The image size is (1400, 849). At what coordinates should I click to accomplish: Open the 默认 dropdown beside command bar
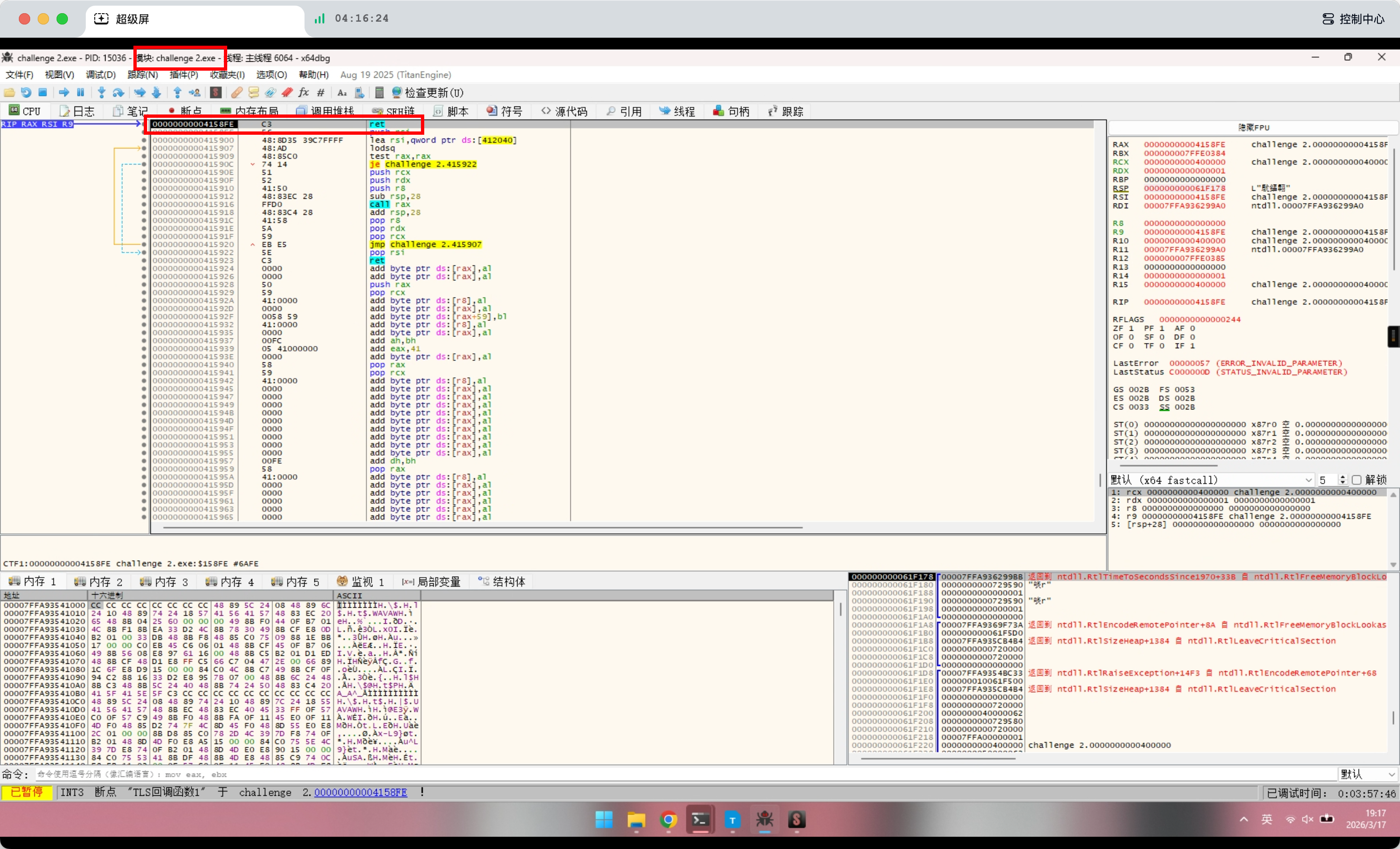[x=1367, y=774]
